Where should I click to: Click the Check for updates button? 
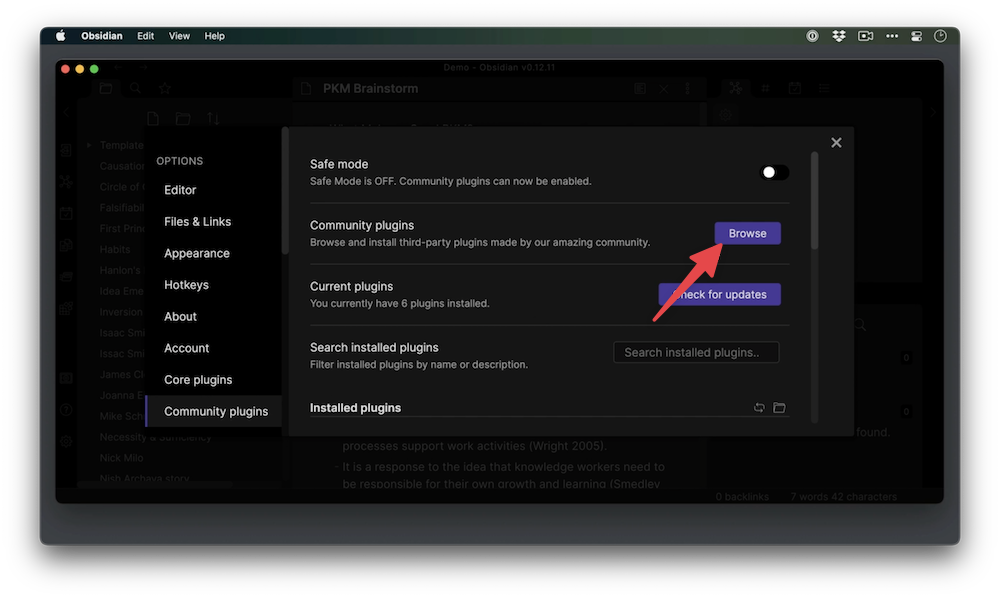[x=719, y=295]
